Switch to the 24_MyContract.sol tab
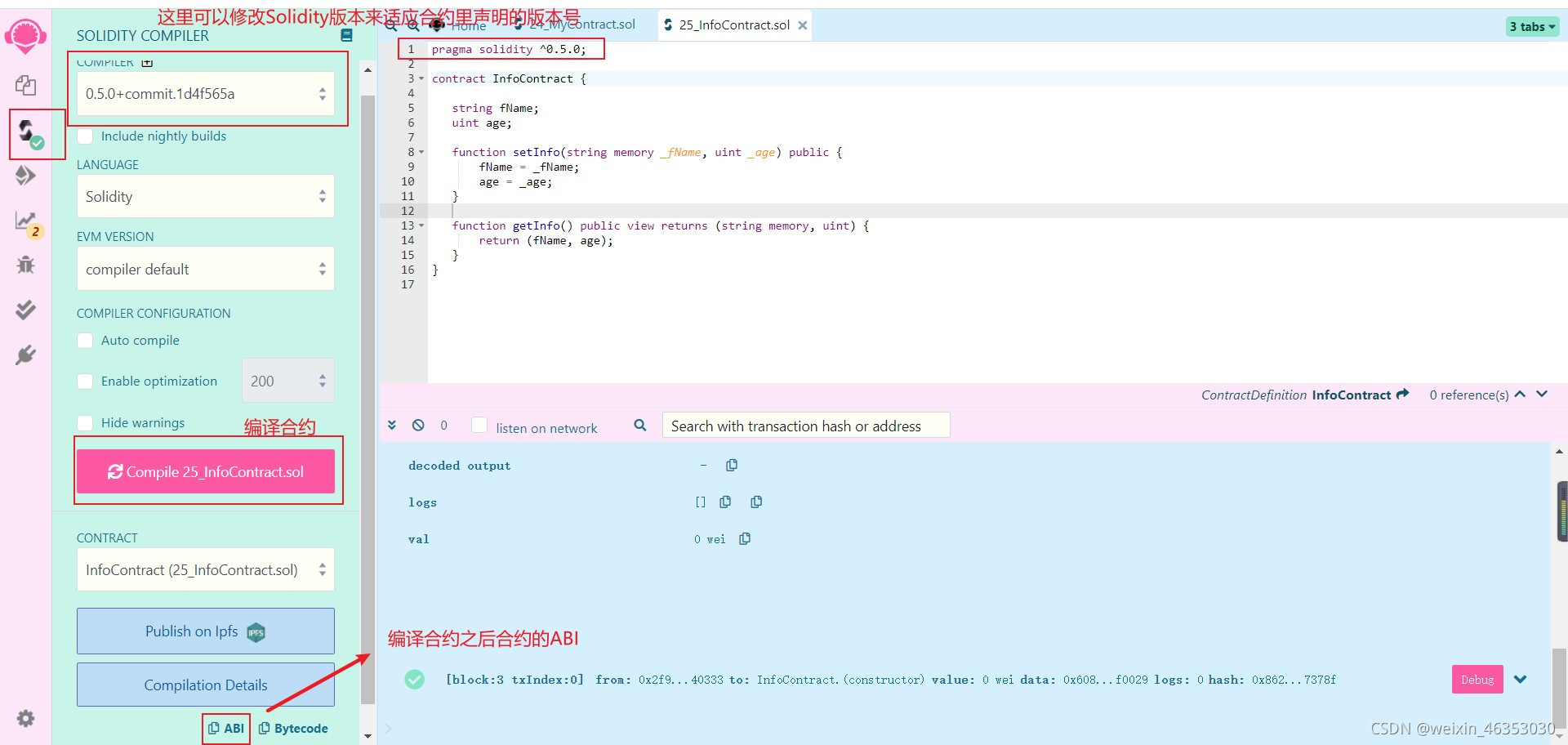The image size is (1568, 745). (x=575, y=25)
